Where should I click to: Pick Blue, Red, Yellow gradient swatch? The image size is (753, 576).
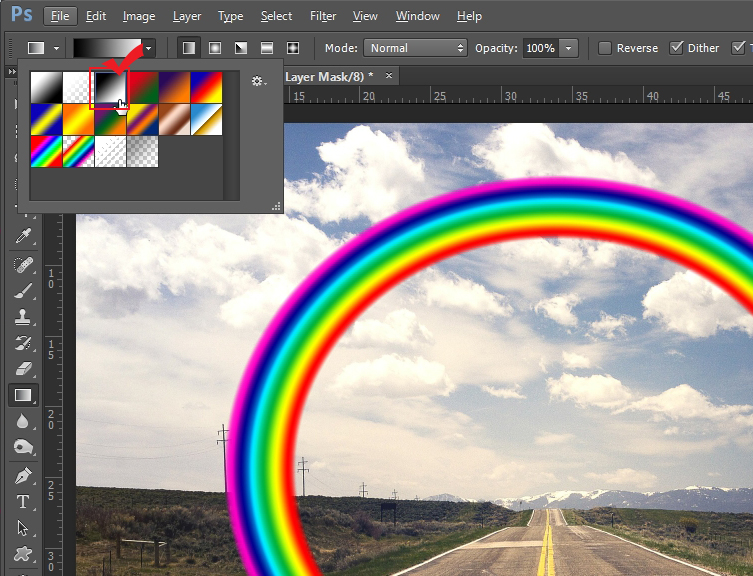point(206,87)
